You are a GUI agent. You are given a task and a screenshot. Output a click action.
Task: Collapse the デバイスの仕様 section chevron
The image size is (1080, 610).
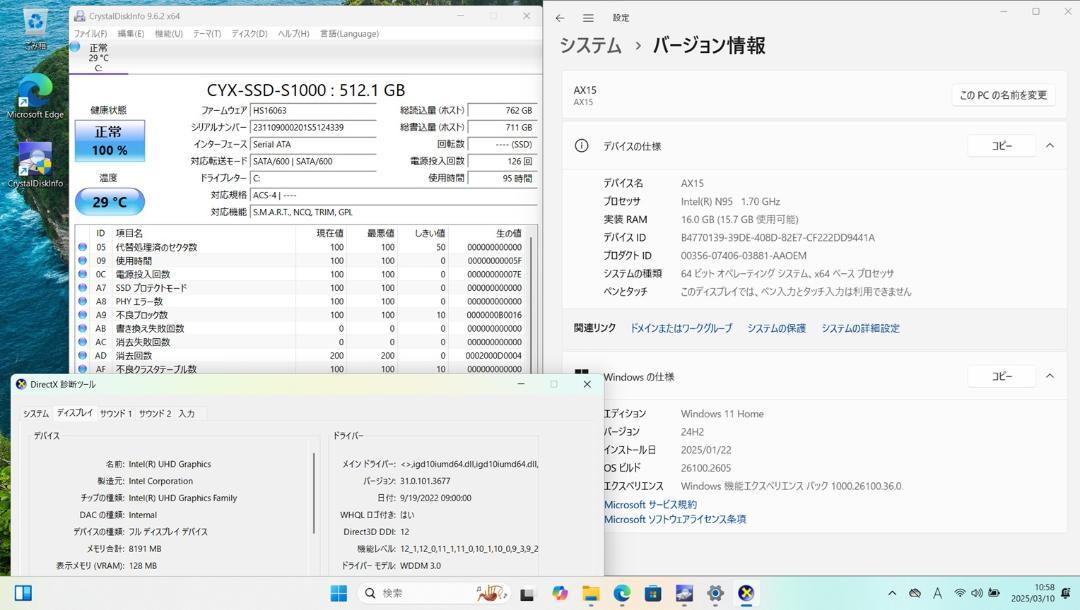coord(1050,145)
